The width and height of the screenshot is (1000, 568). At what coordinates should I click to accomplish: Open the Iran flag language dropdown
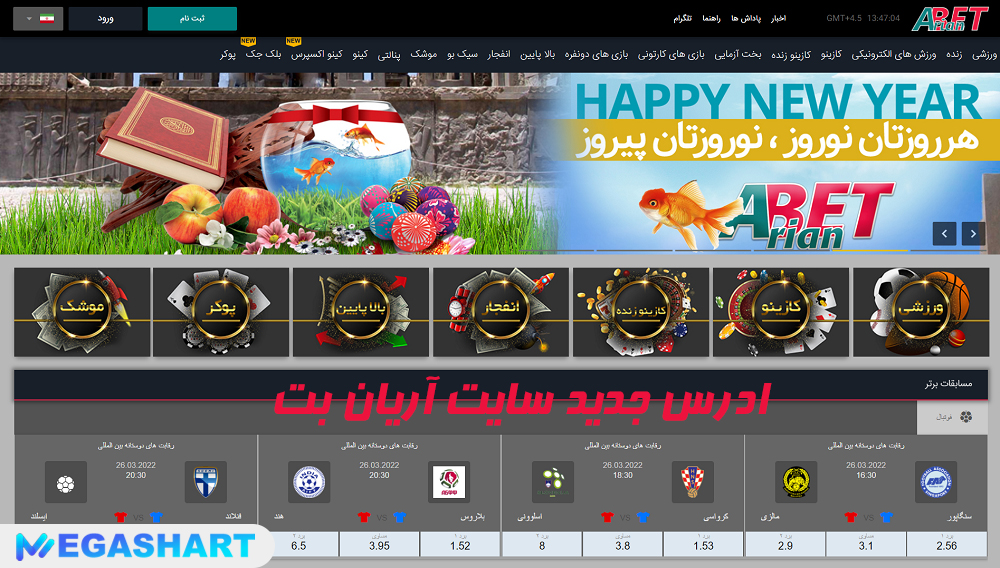pos(38,18)
